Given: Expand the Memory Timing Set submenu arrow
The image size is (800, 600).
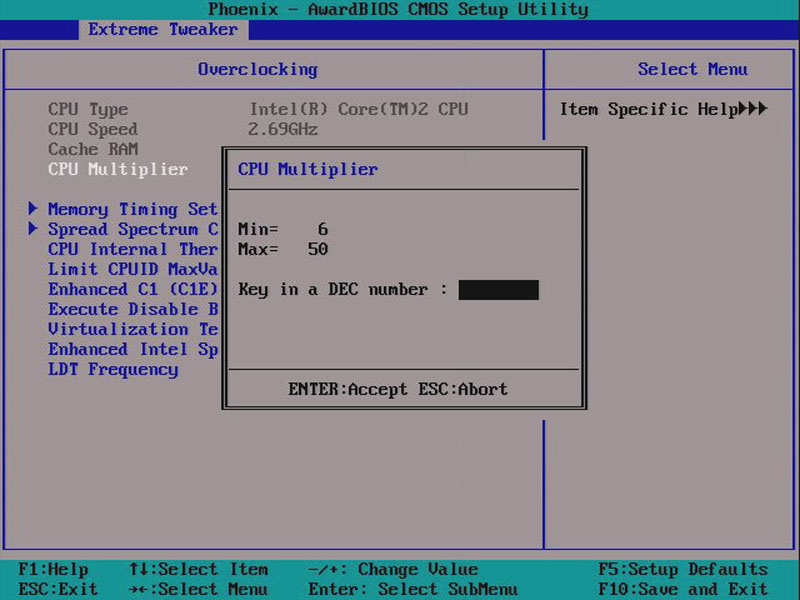Looking at the screenshot, I should click(34, 209).
